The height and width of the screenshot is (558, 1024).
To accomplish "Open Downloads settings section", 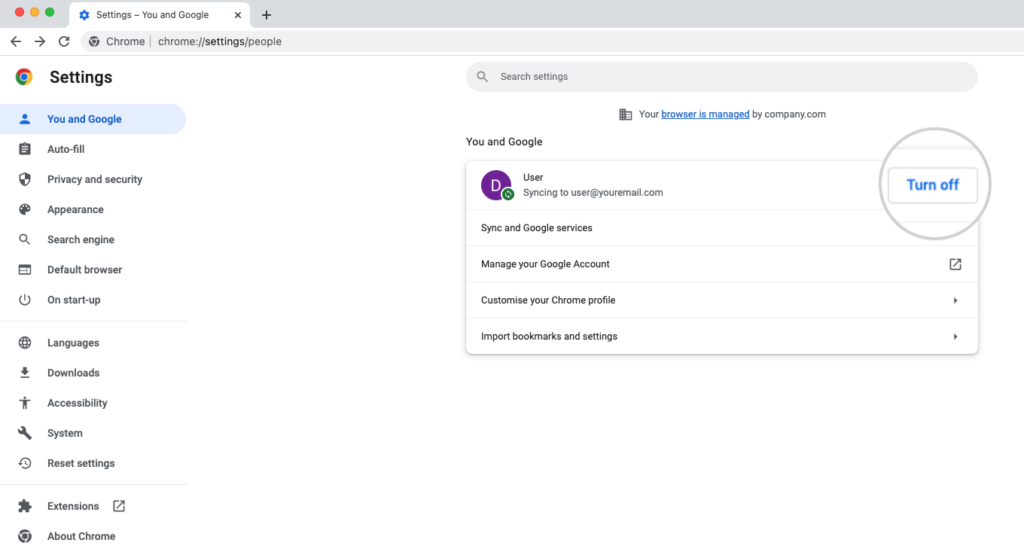I will click(93, 372).
